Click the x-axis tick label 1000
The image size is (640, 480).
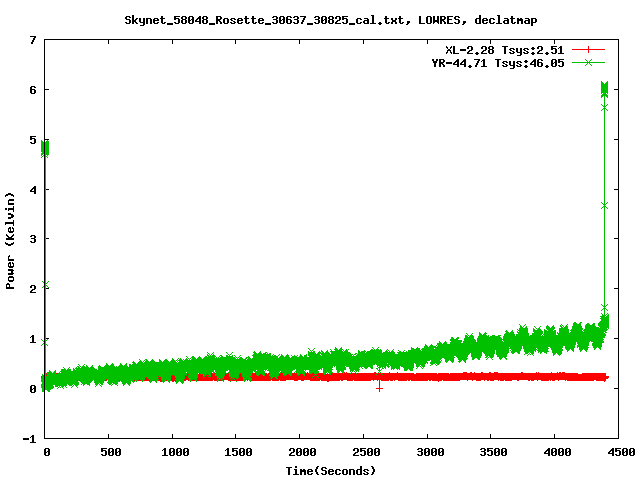coord(175,452)
